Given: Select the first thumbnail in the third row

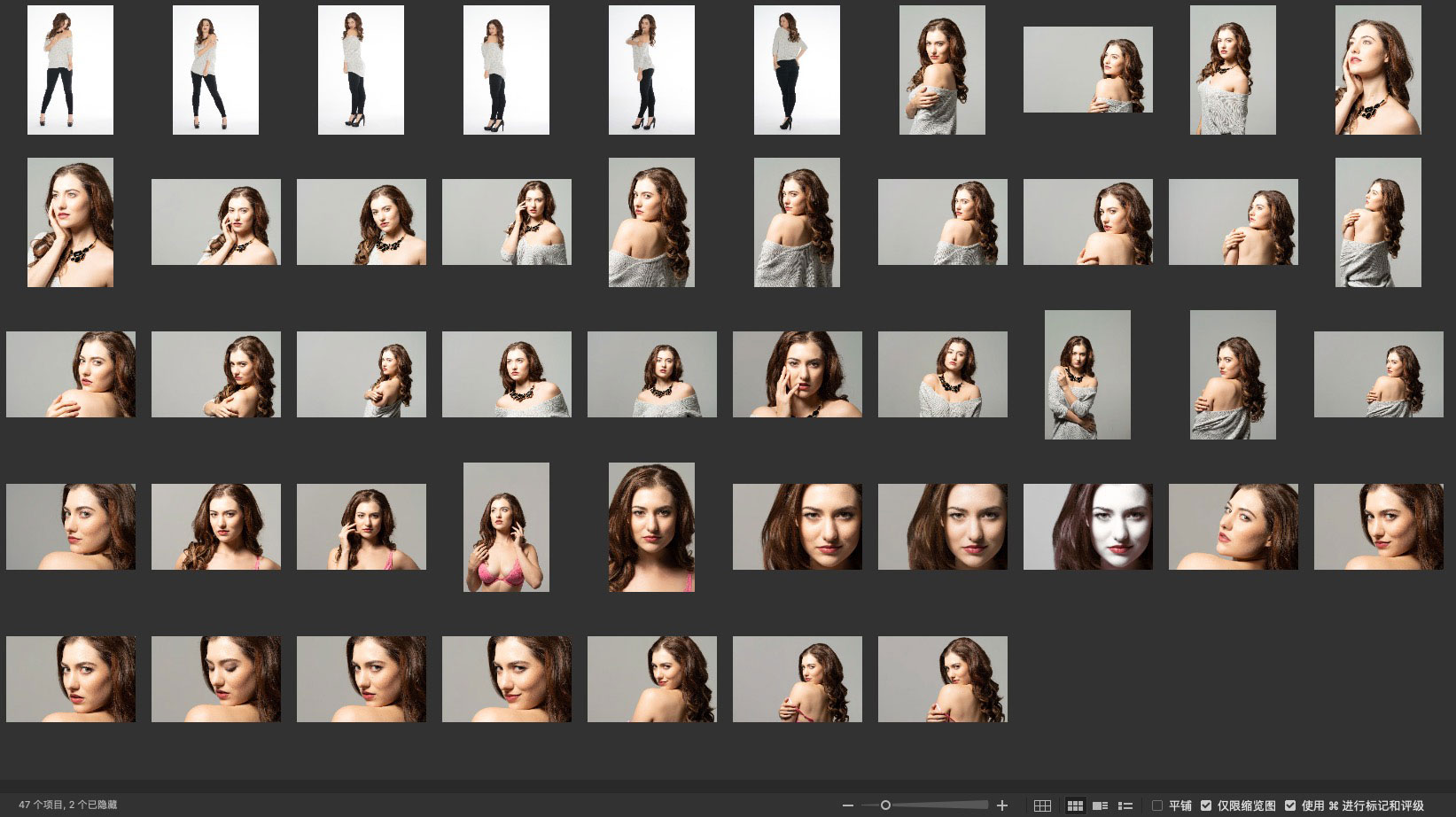Looking at the screenshot, I should 71,374.
